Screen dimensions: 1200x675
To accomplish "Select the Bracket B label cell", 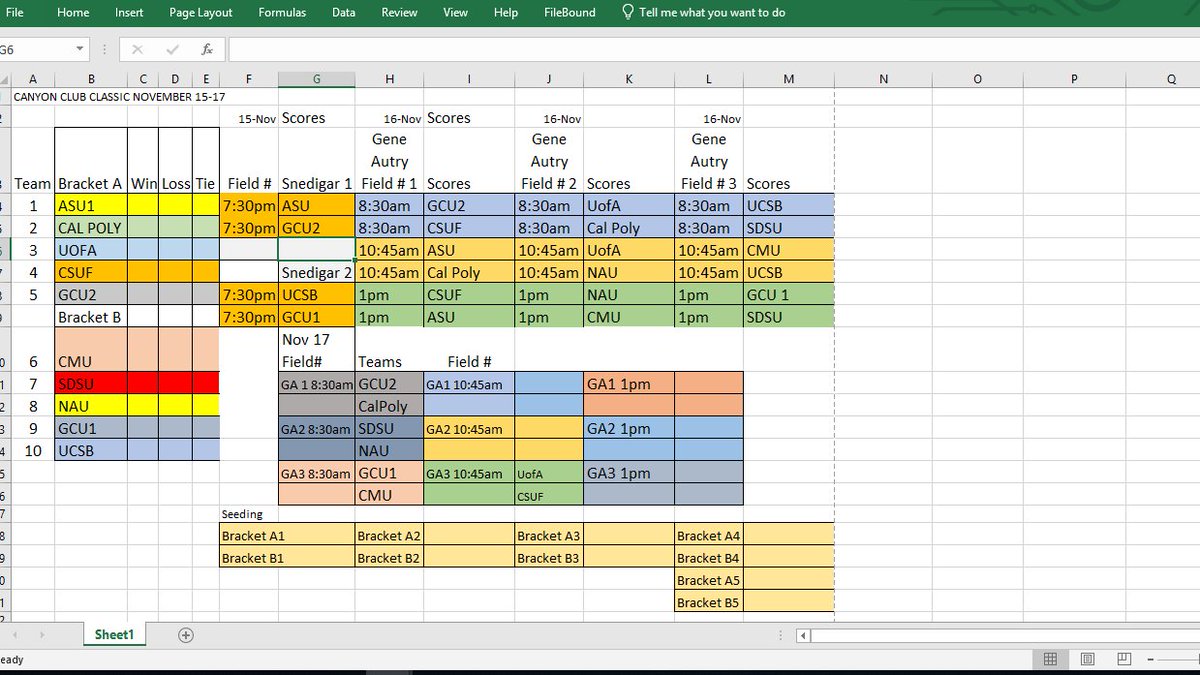I will (x=91, y=317).
